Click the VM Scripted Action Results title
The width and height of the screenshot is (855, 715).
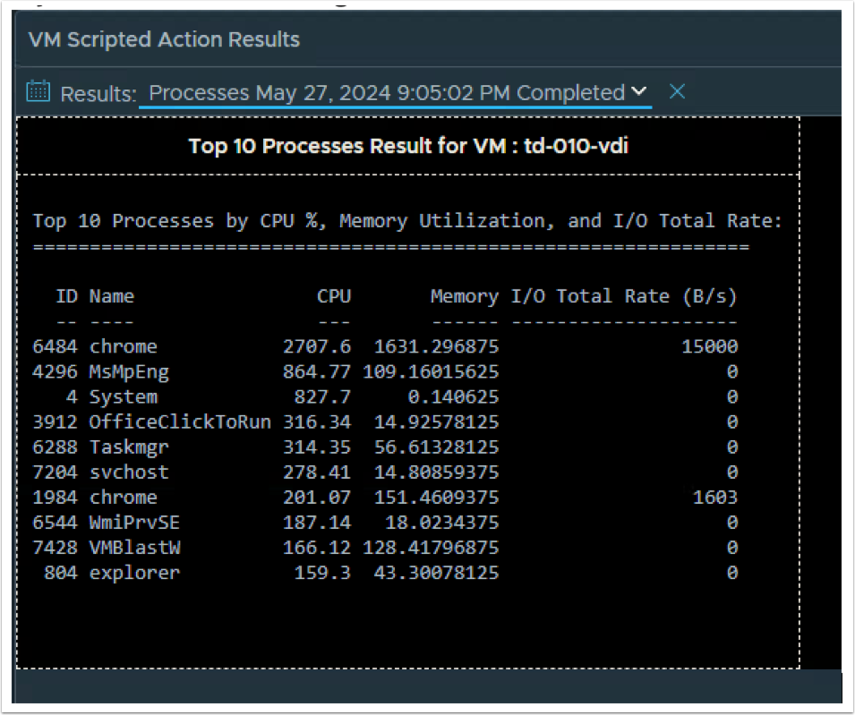164,40
